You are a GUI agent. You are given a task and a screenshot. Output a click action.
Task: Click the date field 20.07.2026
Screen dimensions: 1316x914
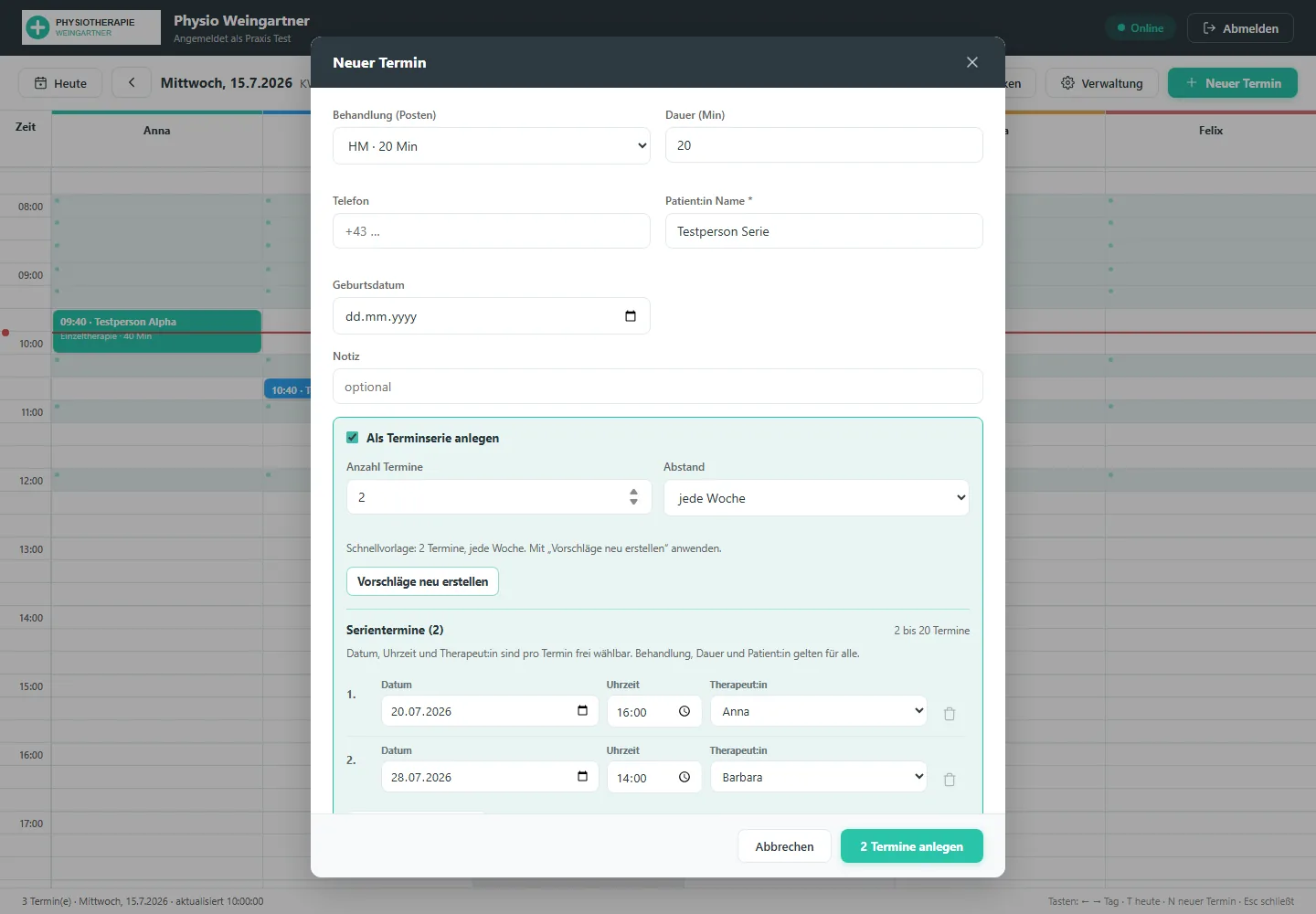490,711
